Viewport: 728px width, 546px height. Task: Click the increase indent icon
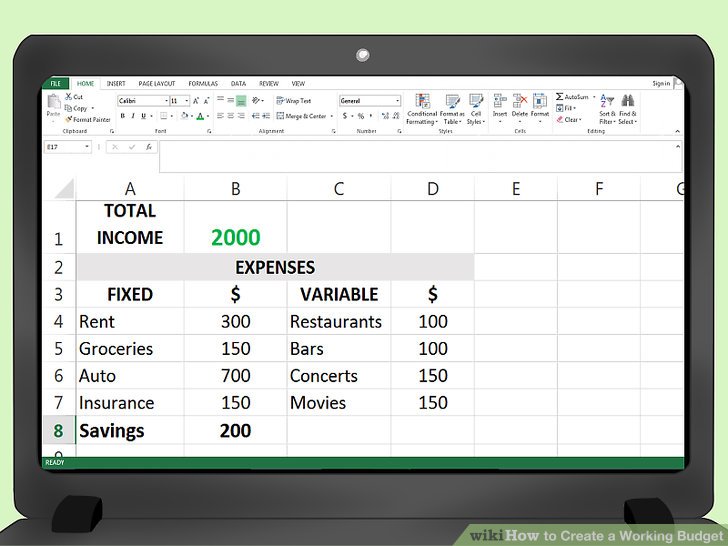266,116
